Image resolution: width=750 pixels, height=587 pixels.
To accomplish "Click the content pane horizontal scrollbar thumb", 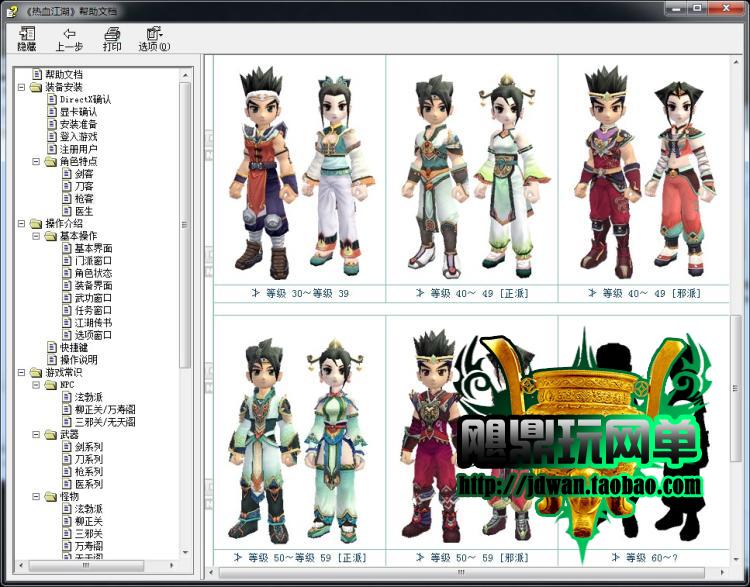I will pyautogui.click(x=462, y=572).
